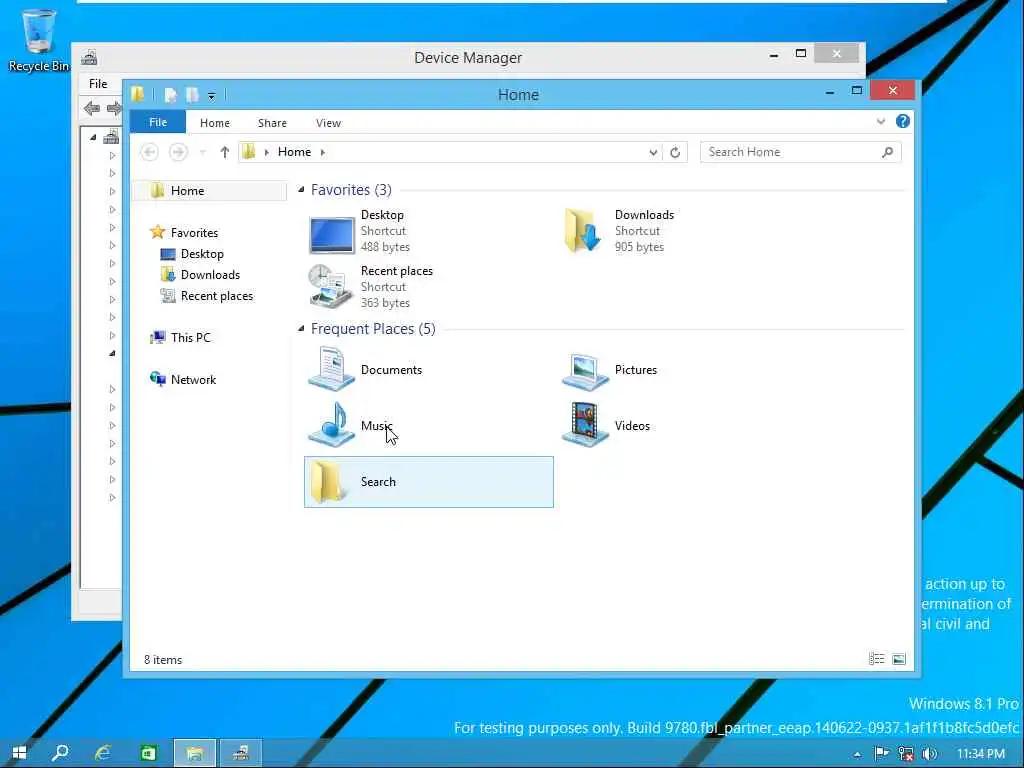Viewport: 1024px width, 768px height.
Task: Click the Search Home input field
Action: (800, 152)
